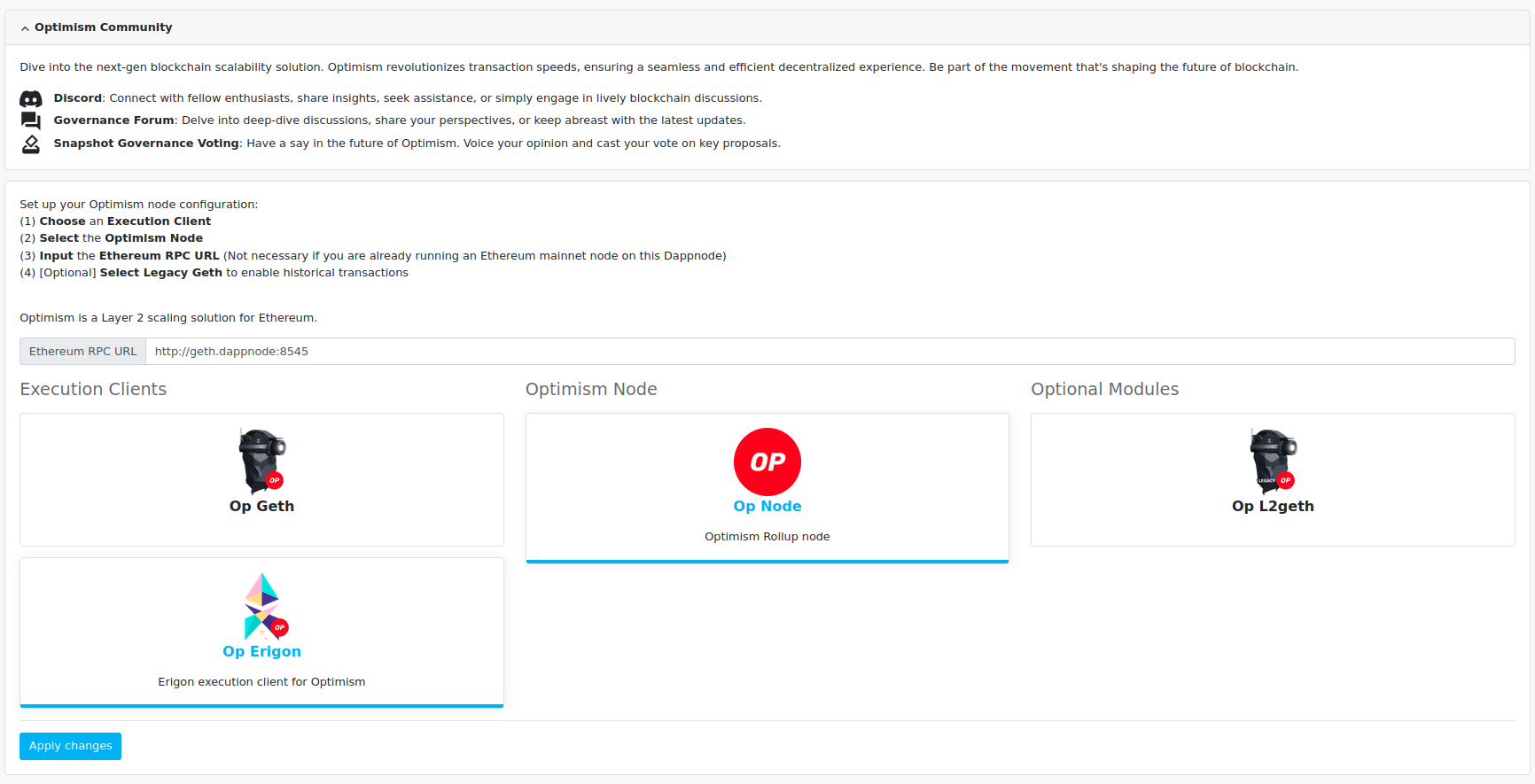Image resolution: width=1535 pixels, height=784 pixels.
Task: Click the Op Geth helmet icon
Action: (x=261, y=461)
